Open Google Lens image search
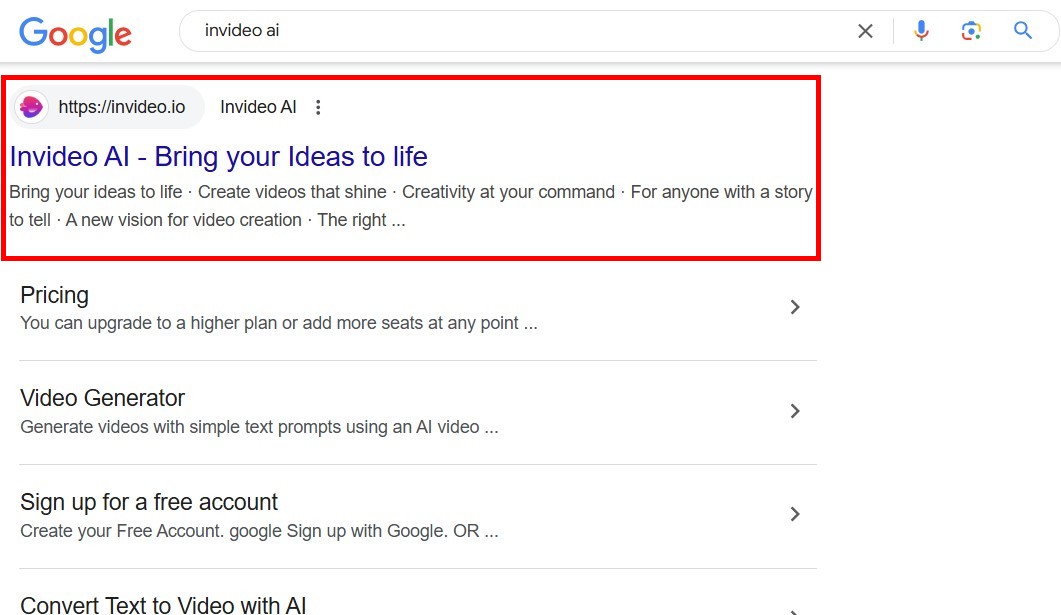 (971, 31)
